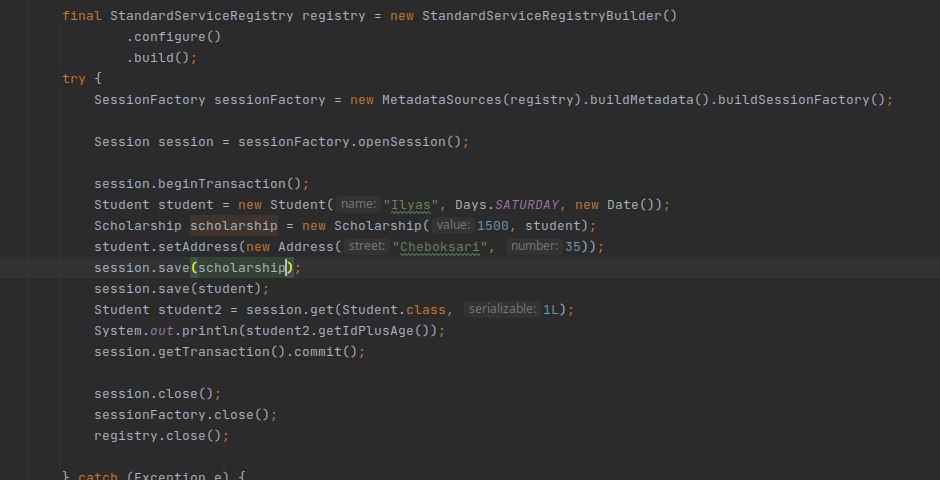Click 'session.beginTransaction();' line
This screenshot has height=480, width=940.
201,183
